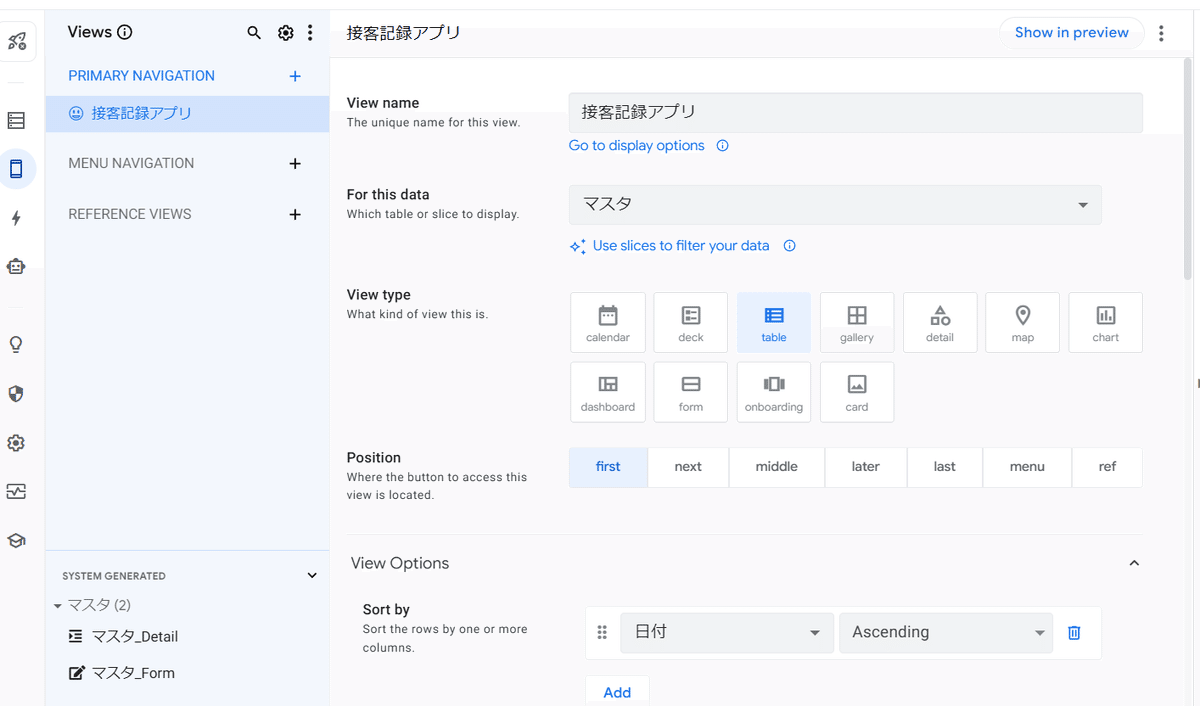Open the Manage monitor icon in sidebar
1200x706 pixels.
[16, 492]
